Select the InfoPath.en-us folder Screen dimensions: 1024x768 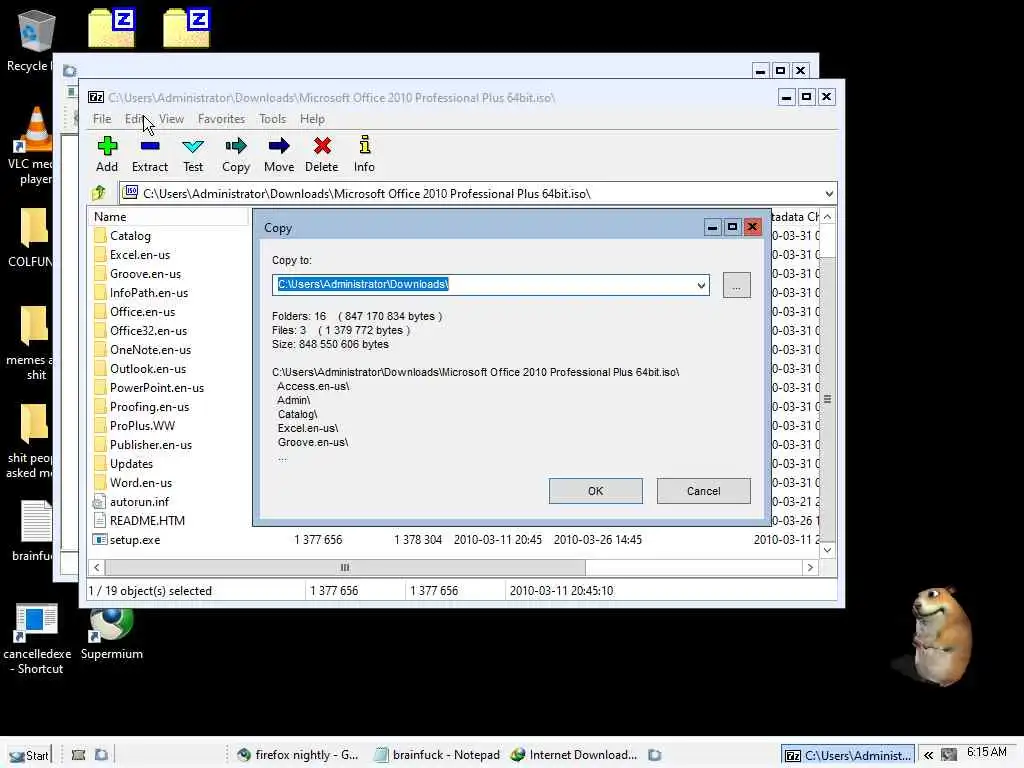pos(149,293)
